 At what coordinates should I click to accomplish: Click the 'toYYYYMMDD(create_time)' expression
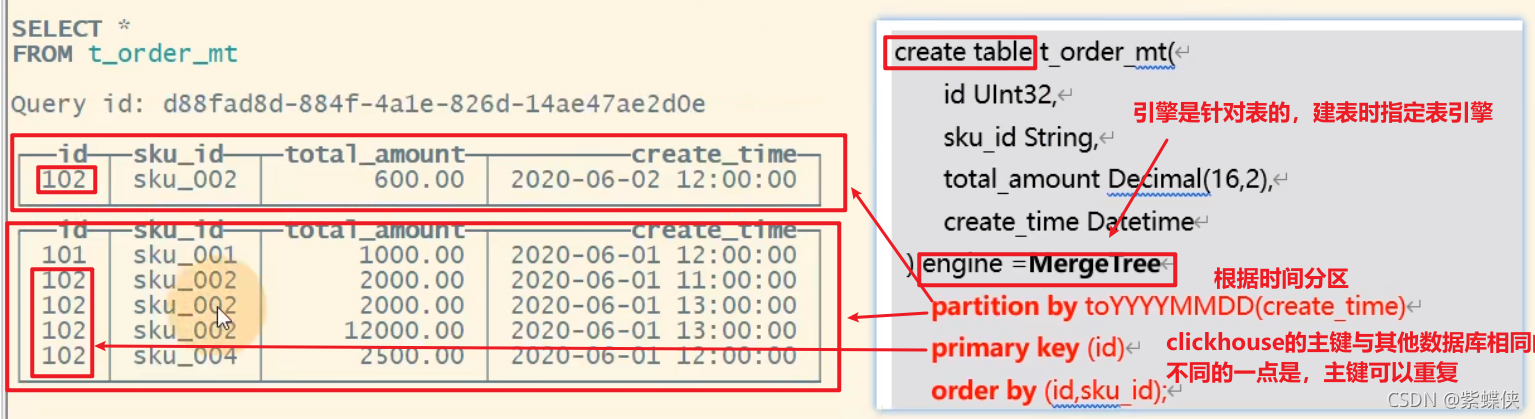click(1245, 307)
